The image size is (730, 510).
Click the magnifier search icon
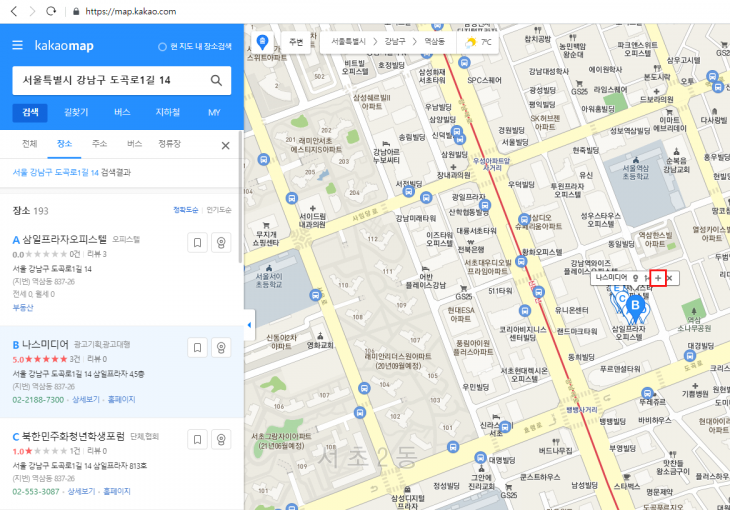pyautogui.click(x=215, y=80)
